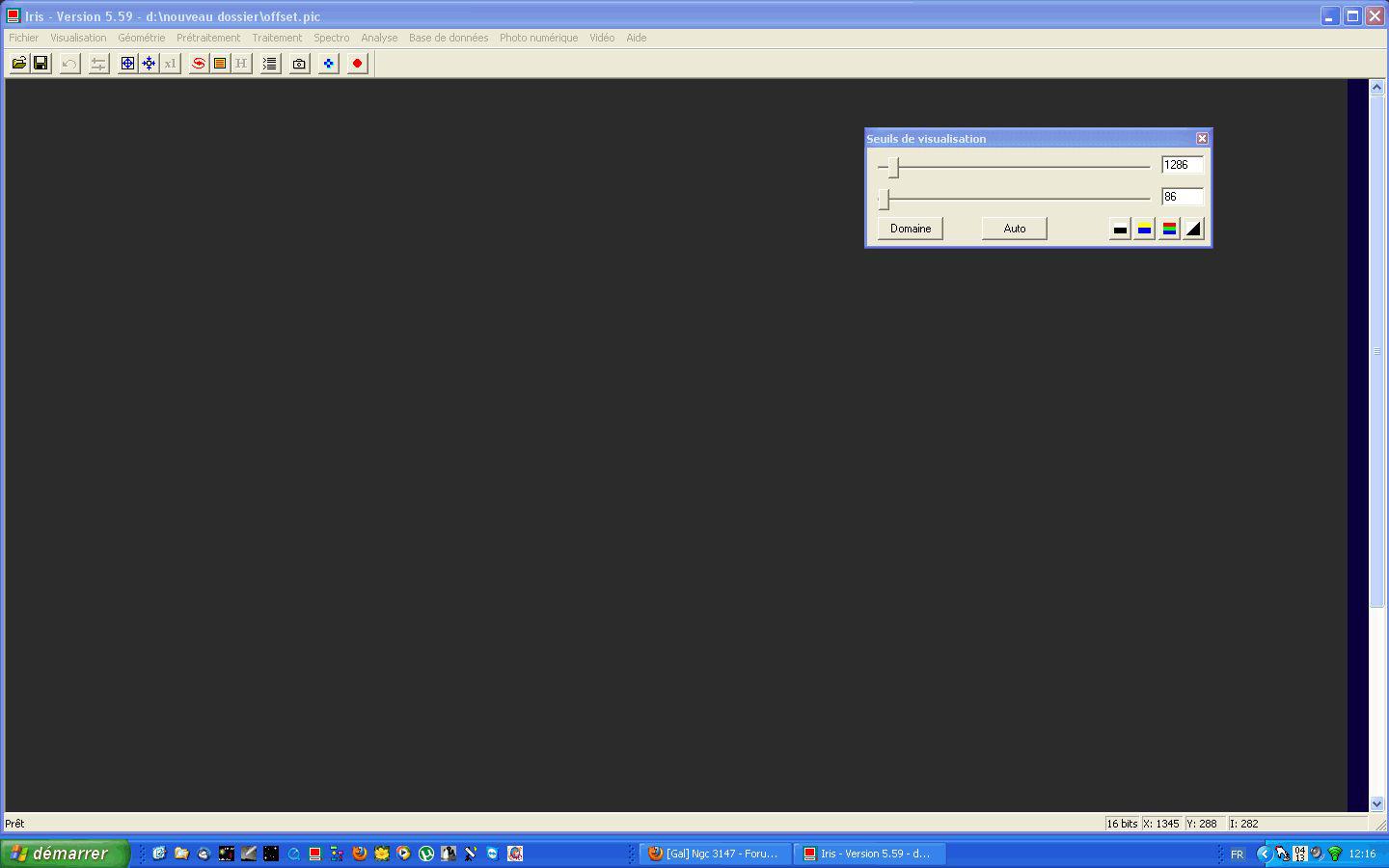Open the thresholds sliders toolbar icon
Screen dimensions: 1389x868
pos(98,64)
